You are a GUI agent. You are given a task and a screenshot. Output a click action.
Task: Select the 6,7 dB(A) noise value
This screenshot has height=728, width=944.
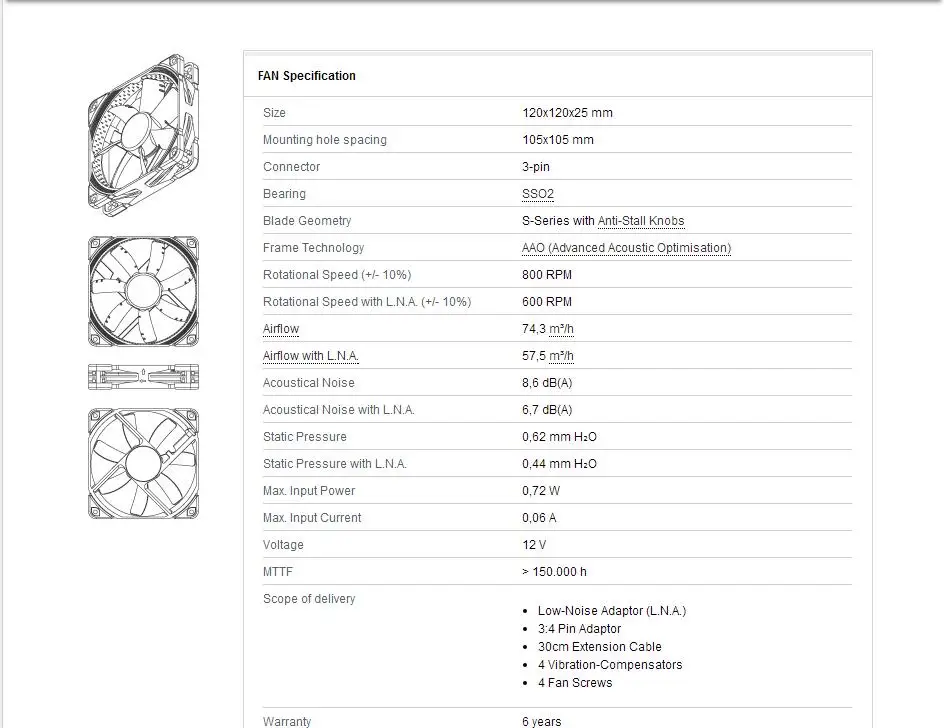tap(547, 410)
